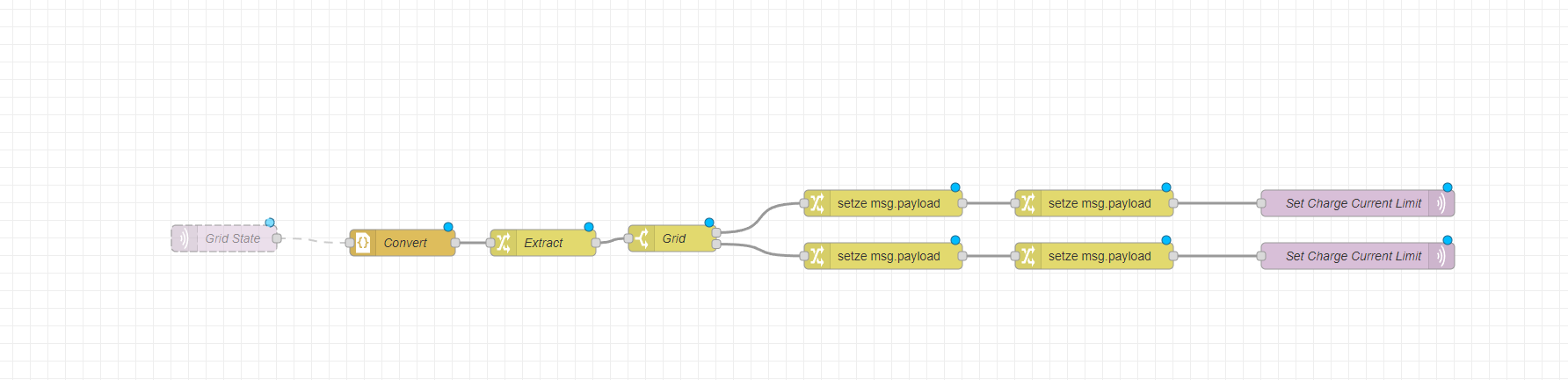Click the input port of Convert node
The image size is (1568, 380).
[x=350, y=243]
